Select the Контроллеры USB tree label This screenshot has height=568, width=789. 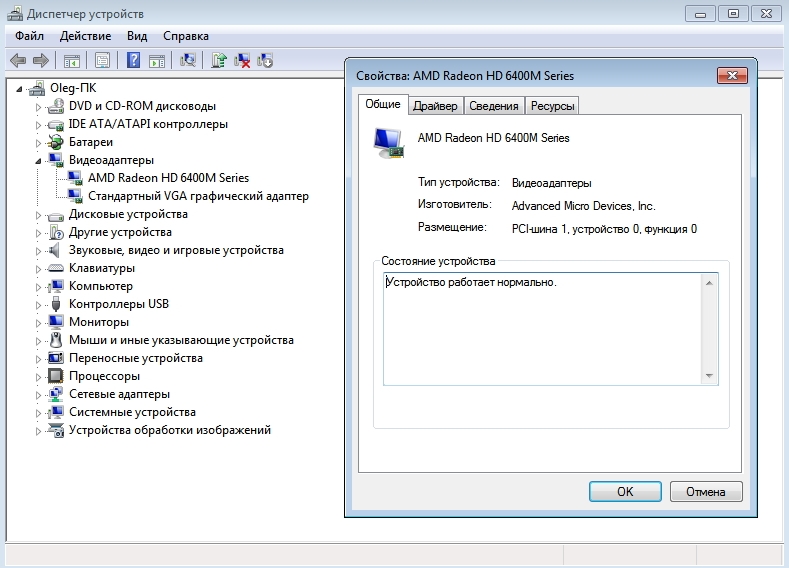tap(119, 304)
